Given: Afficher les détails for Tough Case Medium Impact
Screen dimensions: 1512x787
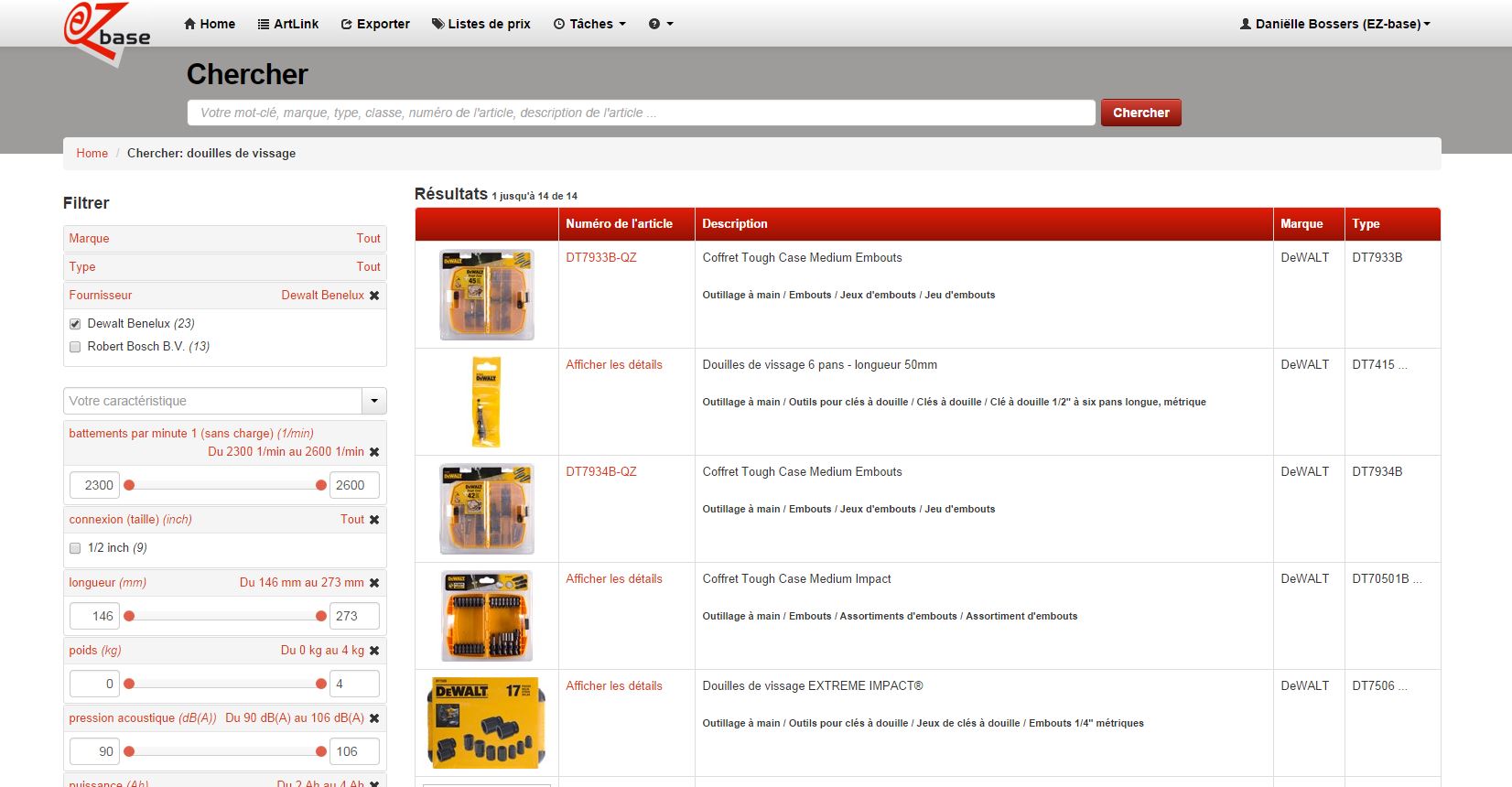Looking at the screenshot, I should click(614, 579).
